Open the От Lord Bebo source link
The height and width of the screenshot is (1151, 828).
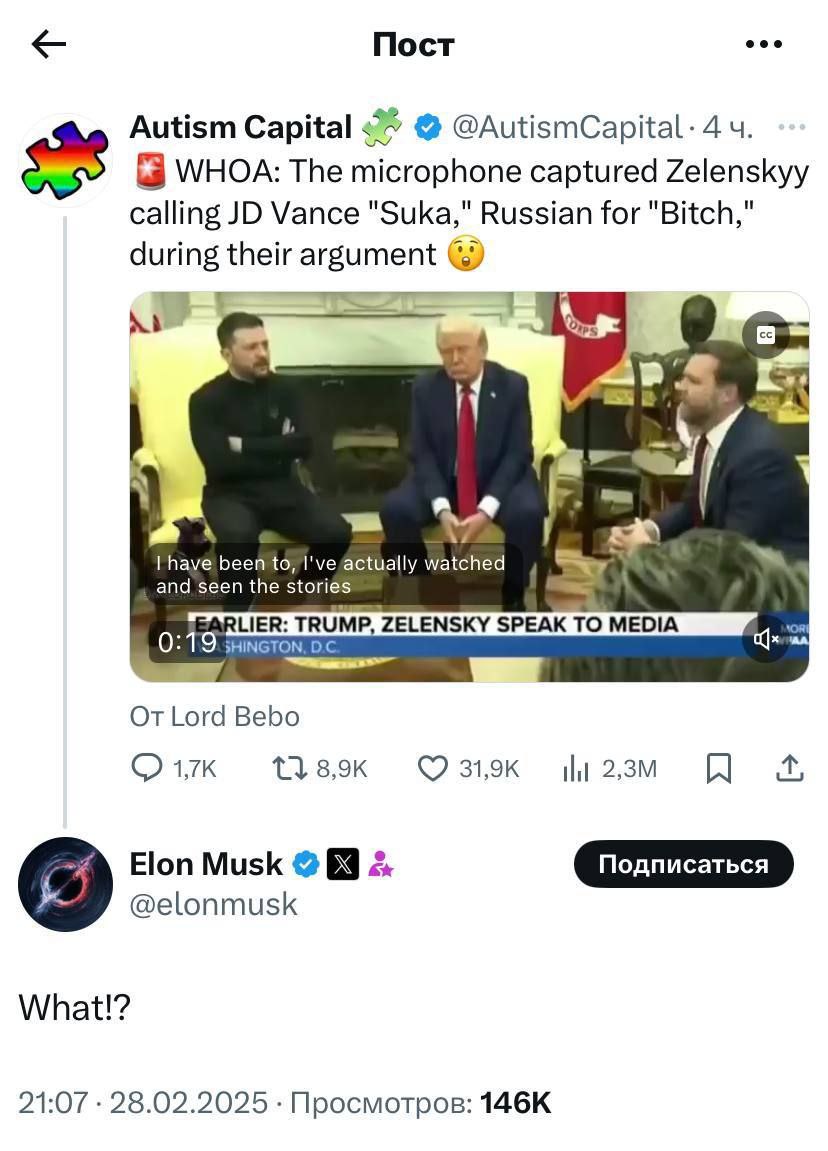coord(215,716)
